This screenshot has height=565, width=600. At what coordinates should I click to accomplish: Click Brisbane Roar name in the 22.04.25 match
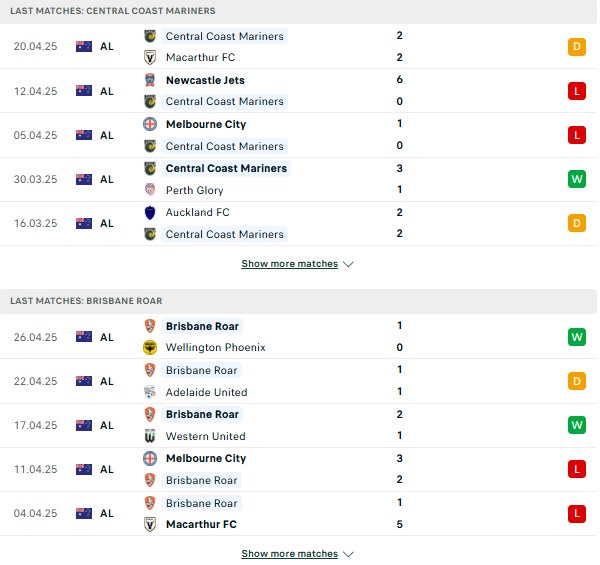202,370
